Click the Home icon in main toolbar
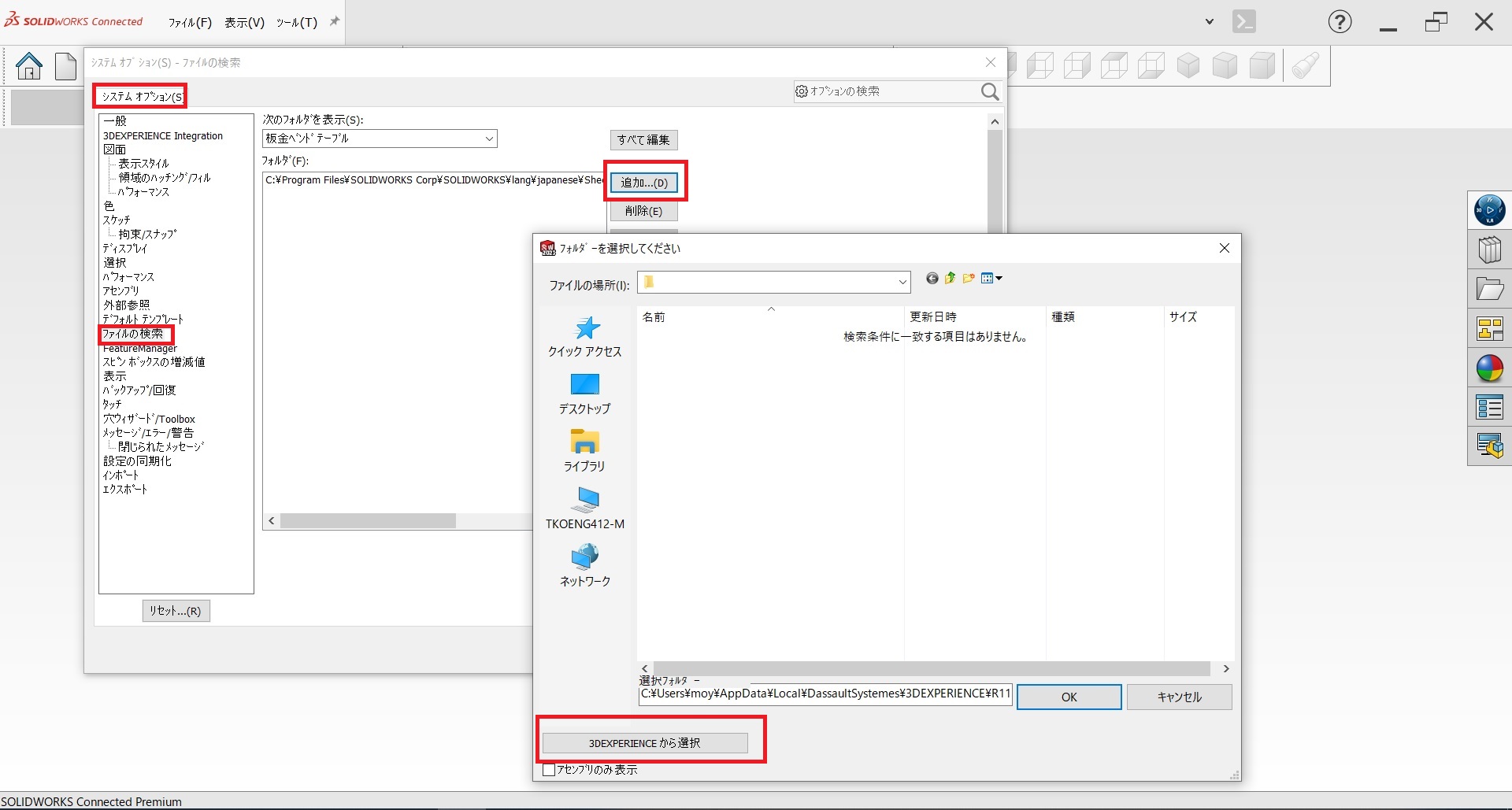The height and width of the screenshot is (810, 1512). 29,65
